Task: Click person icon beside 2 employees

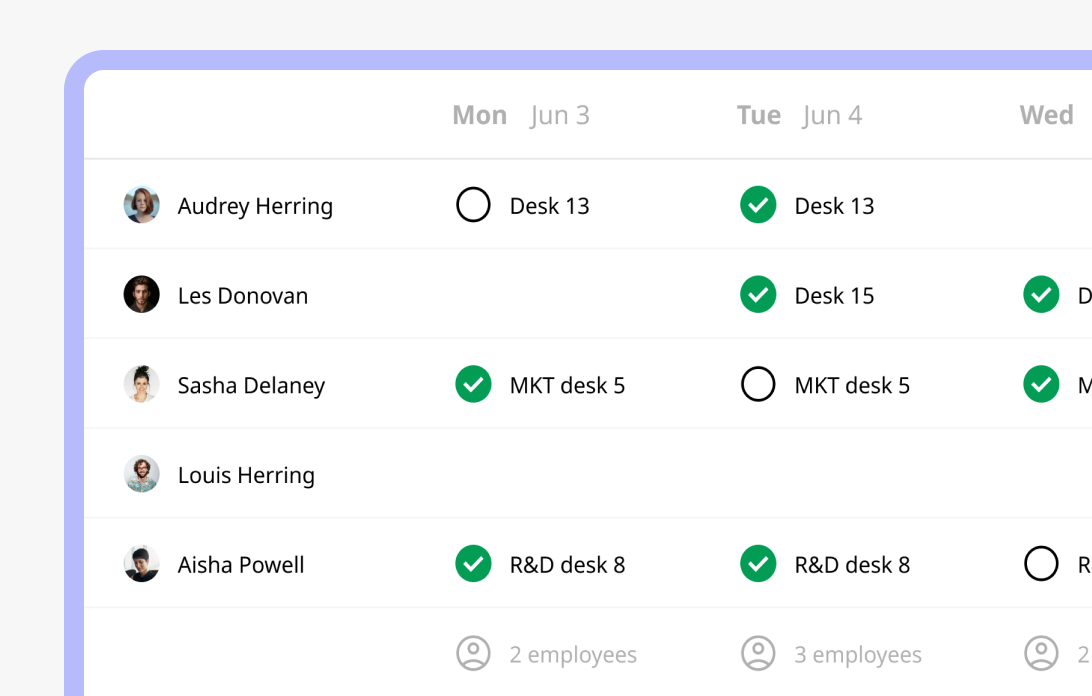Action: (474, 654)
